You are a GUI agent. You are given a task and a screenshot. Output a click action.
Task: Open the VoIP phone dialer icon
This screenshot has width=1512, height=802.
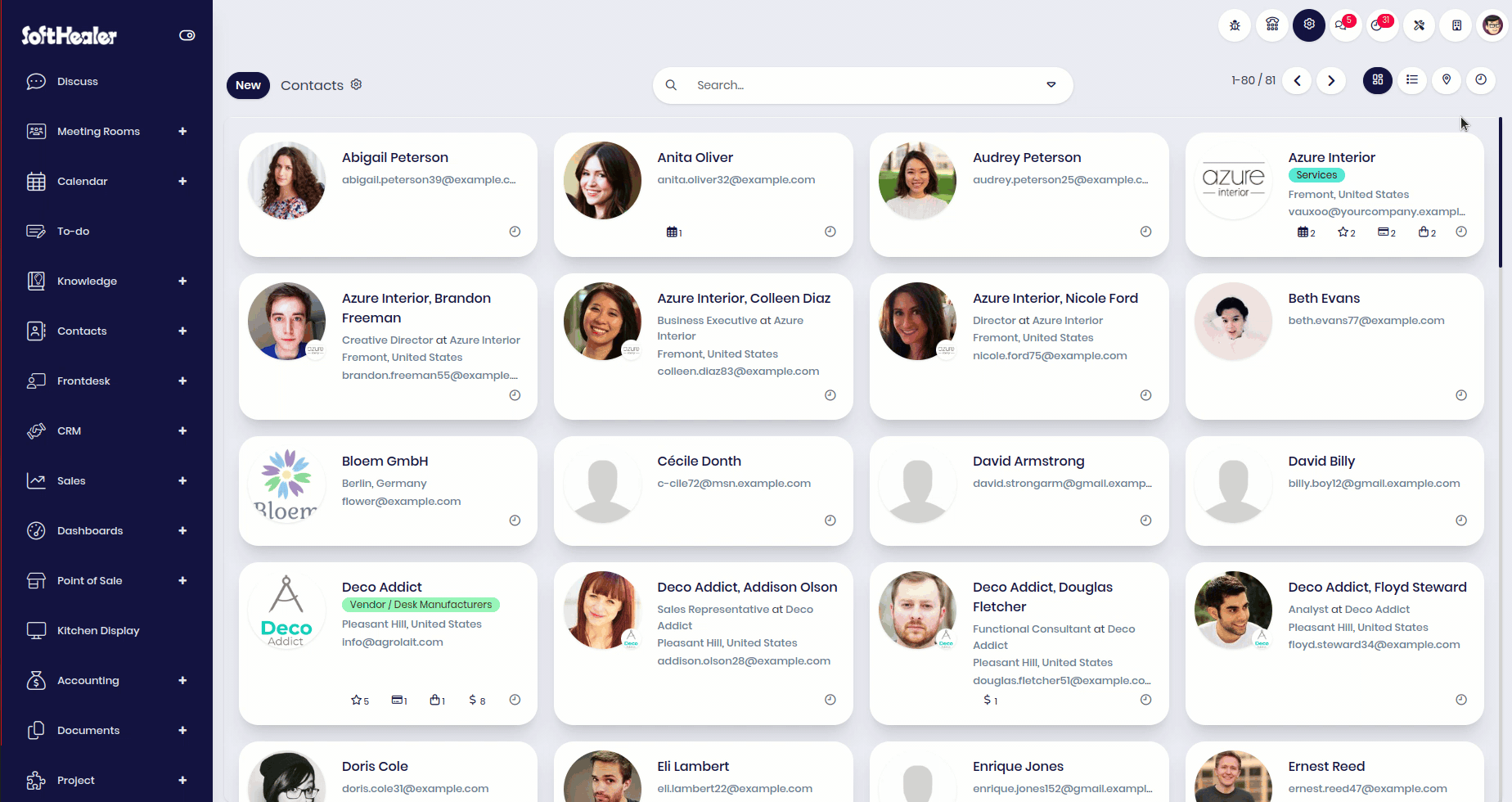1272,25
